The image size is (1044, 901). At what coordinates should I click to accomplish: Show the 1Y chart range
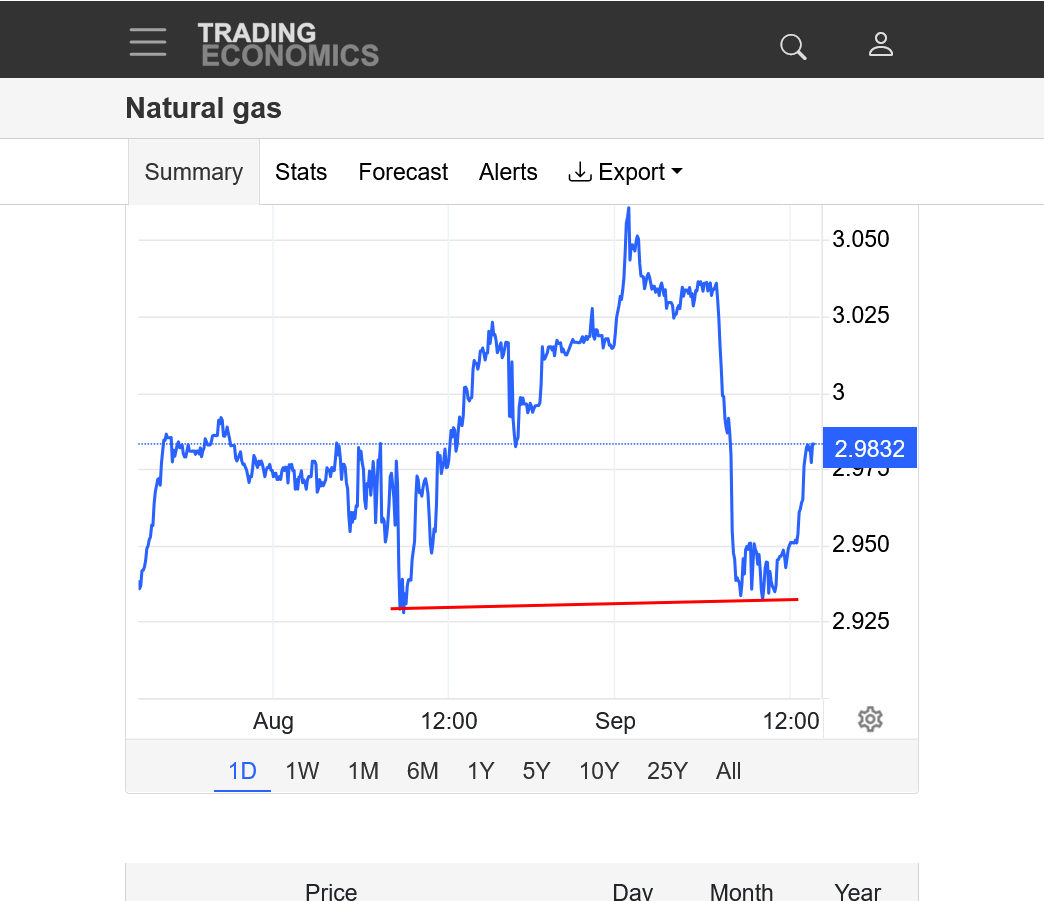(481, 771)
